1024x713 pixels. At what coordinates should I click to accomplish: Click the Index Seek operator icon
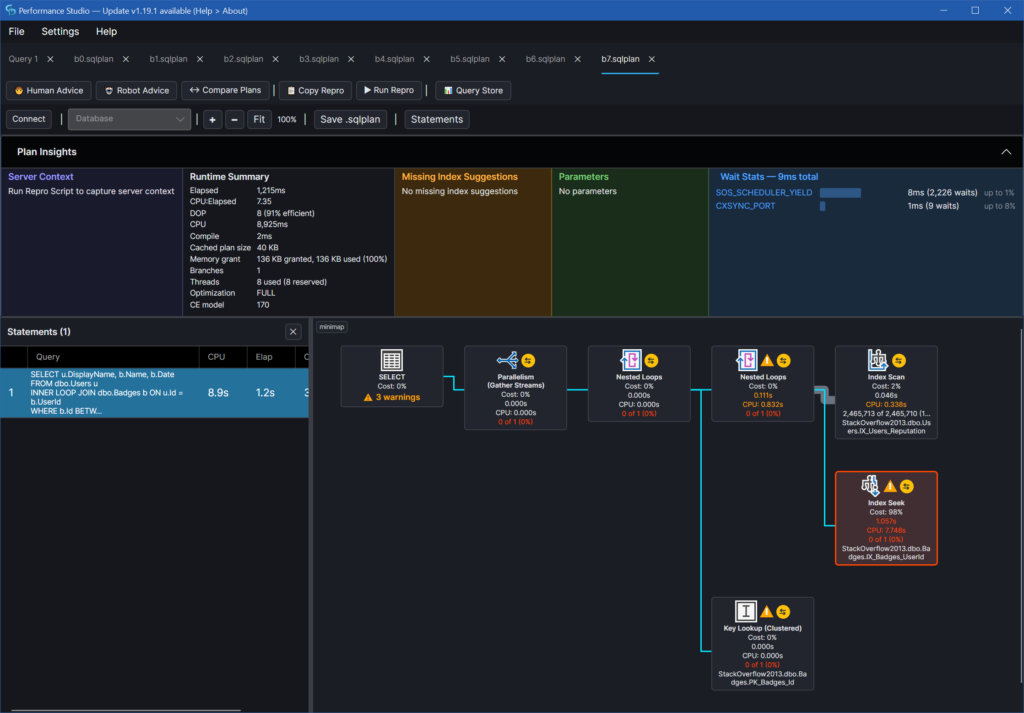pyautogui.click(x=869, y=486)
